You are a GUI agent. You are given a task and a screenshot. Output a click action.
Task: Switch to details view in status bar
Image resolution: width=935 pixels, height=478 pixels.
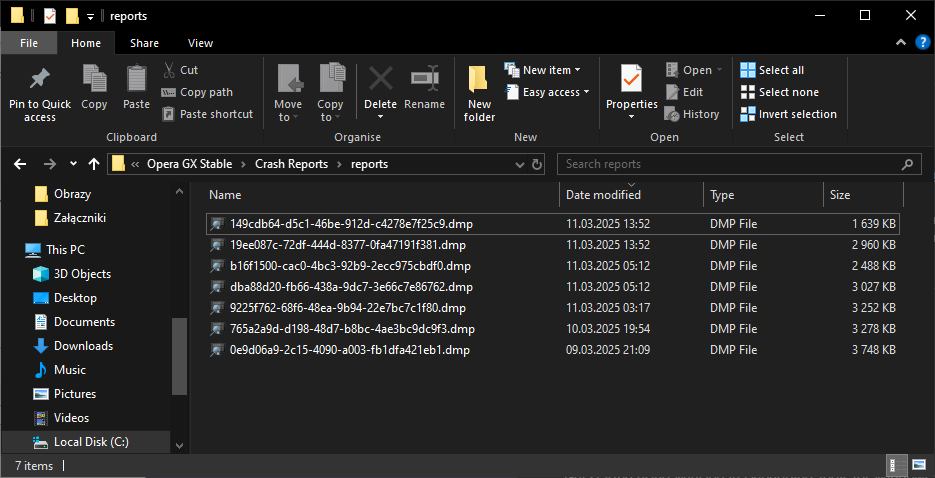point(896,466)
